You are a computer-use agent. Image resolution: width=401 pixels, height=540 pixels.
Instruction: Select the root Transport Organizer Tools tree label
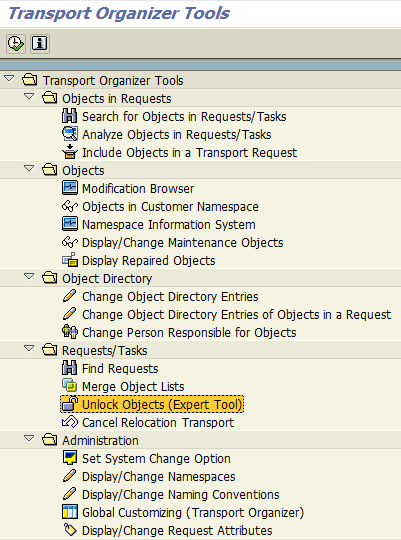tap(113, 81)
